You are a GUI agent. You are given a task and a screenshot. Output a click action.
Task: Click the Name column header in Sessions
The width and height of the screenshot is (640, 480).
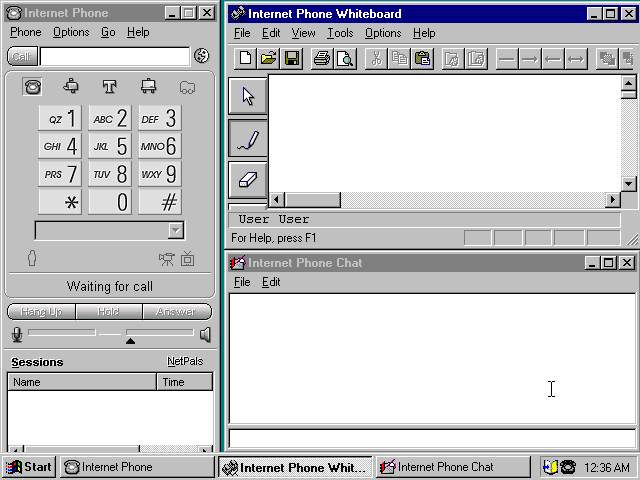[x=82, y=382]
